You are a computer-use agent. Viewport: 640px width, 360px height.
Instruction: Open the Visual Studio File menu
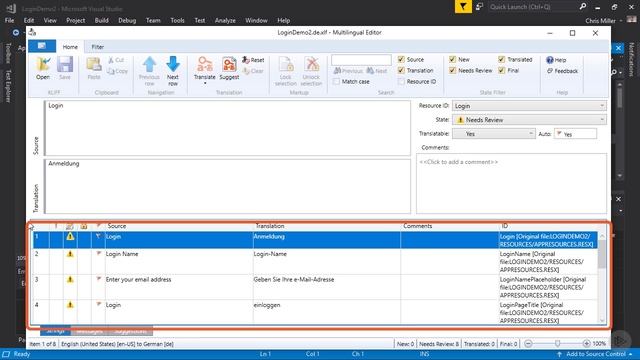(9, 20)
